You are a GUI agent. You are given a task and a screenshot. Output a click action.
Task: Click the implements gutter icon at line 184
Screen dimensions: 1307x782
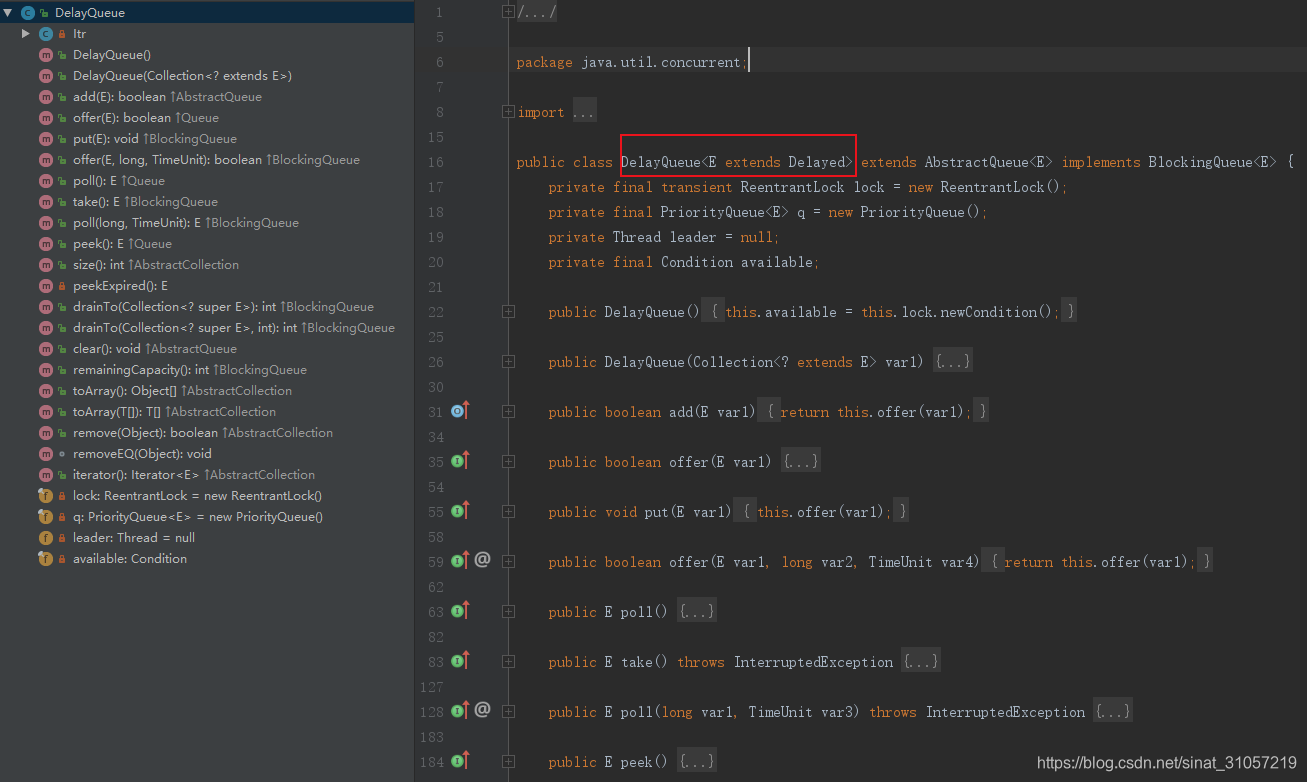point(460,761)
